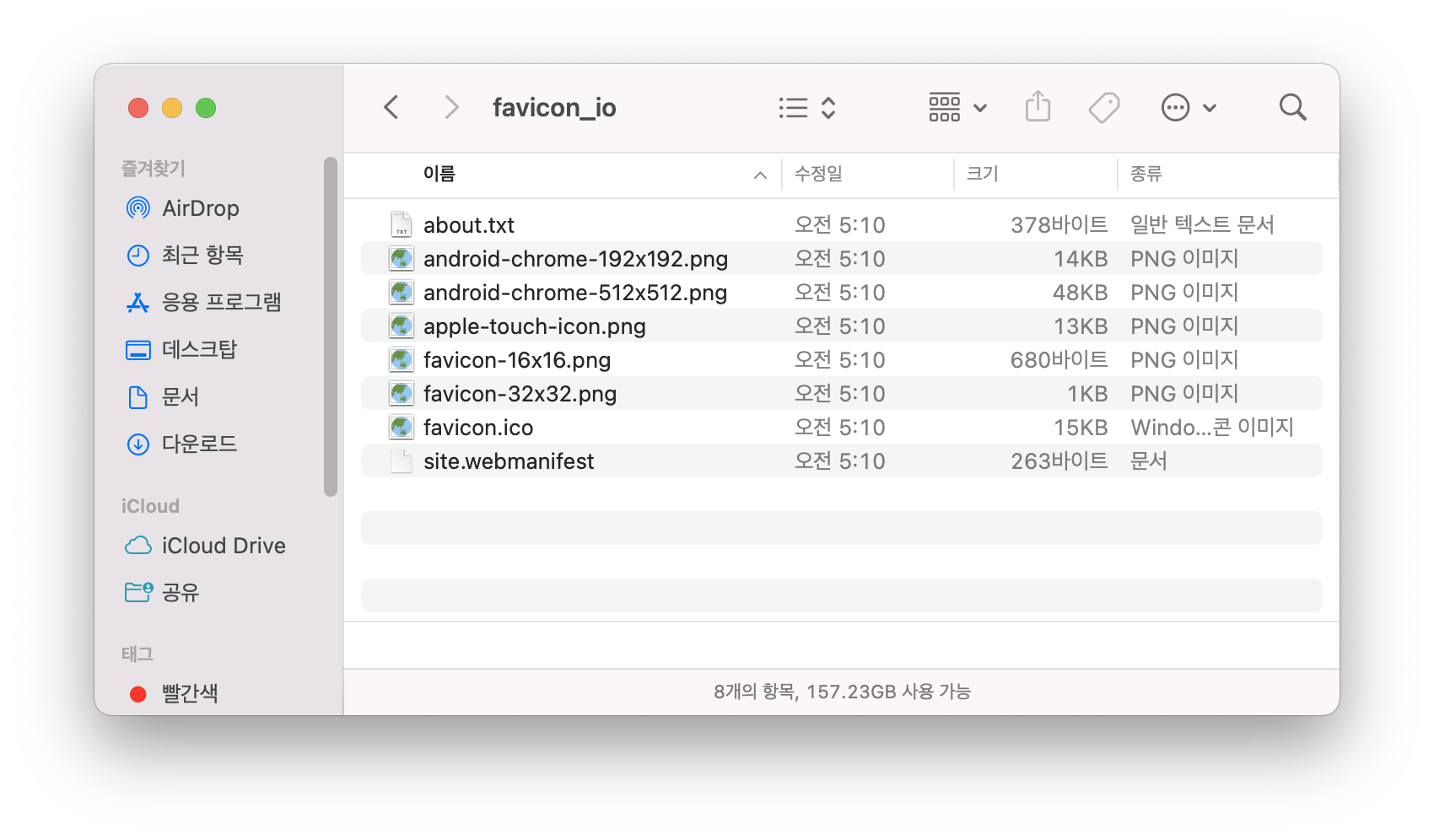Click the favicon_io window title
The image size is (1434, 840).
click(x=554, y=108)
